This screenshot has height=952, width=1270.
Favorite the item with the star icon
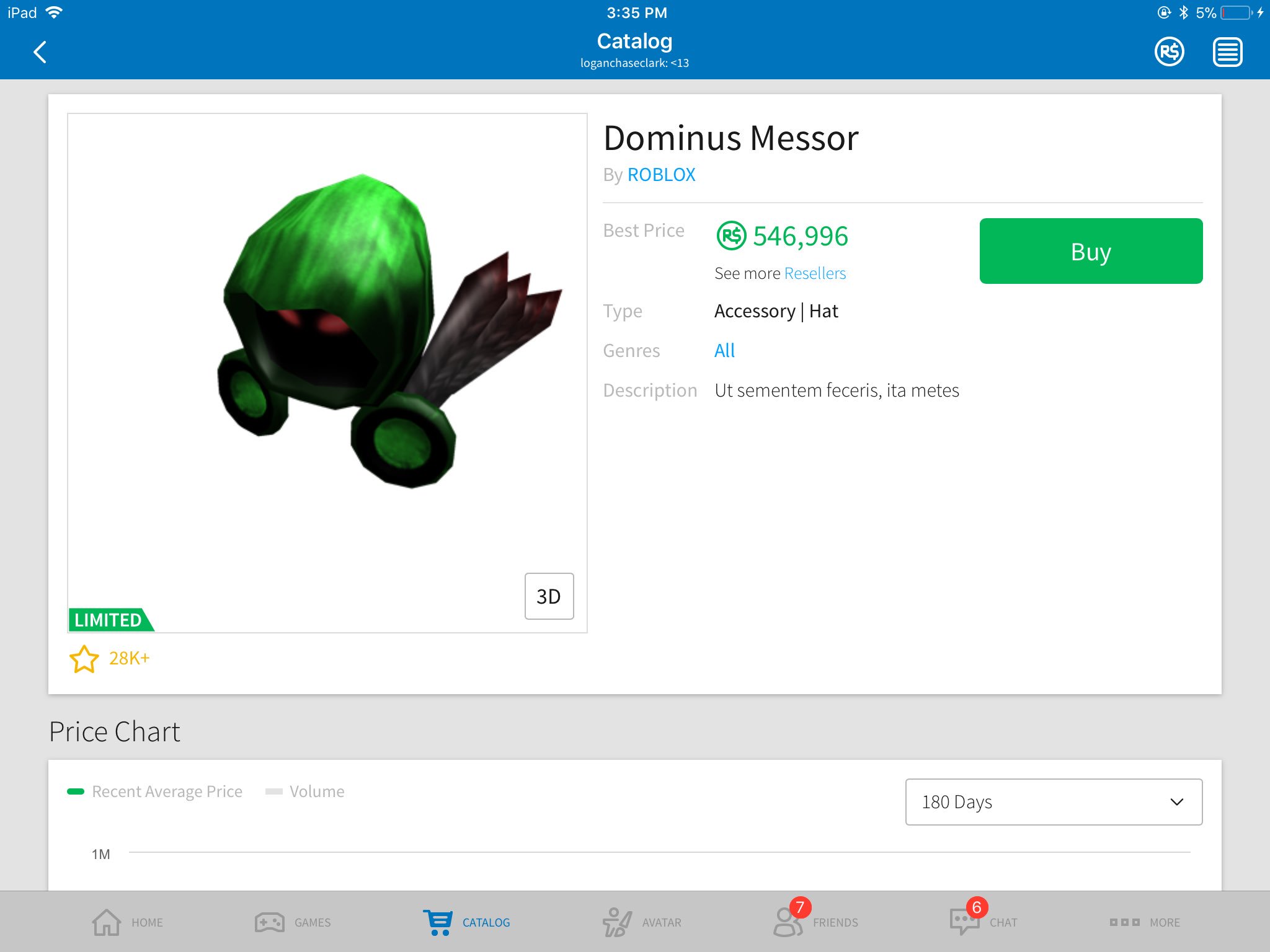(84, 659)
